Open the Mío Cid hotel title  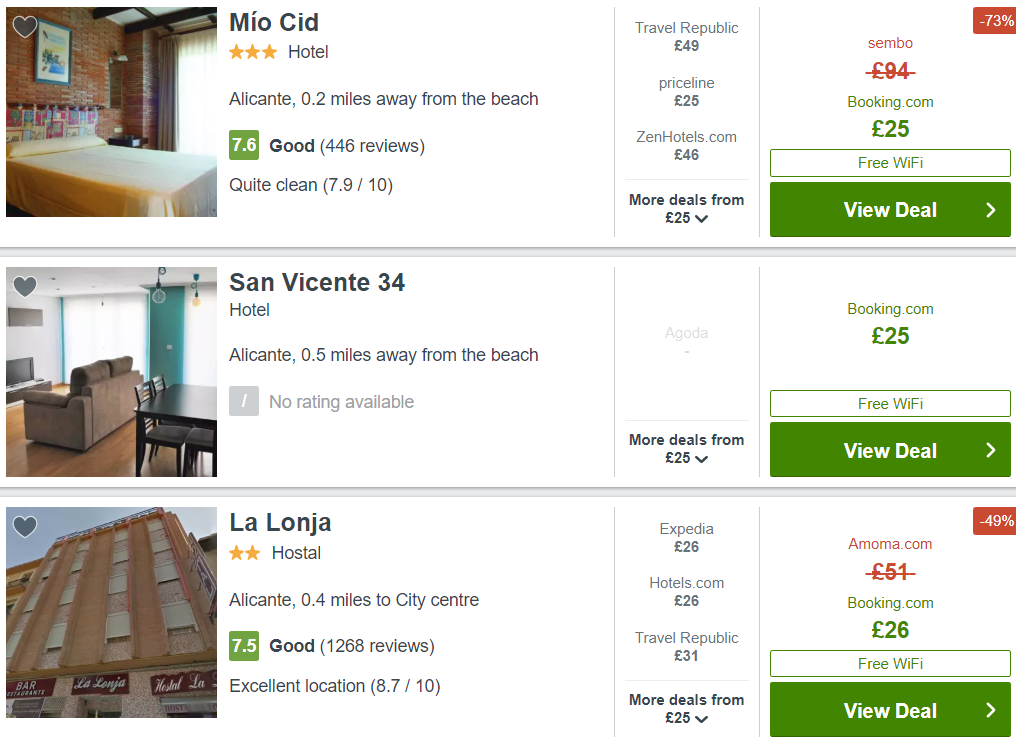pos(274,23)
